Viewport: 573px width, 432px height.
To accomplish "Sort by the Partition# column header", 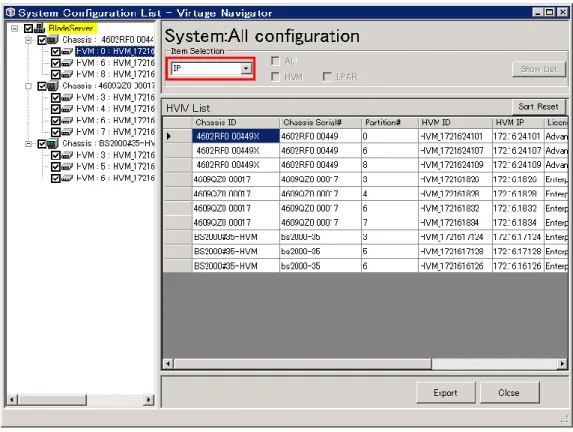I will [390, 122].
